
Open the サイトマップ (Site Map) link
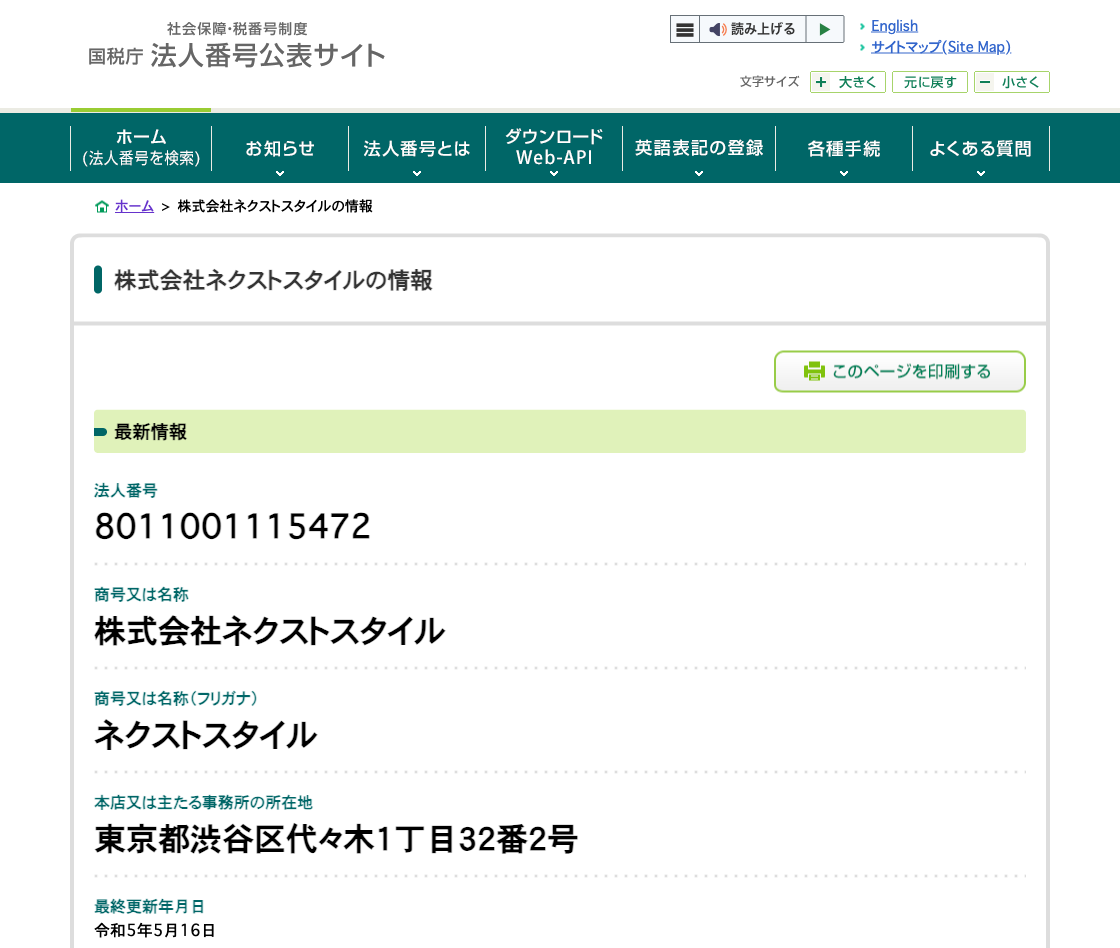pos(941,47)
